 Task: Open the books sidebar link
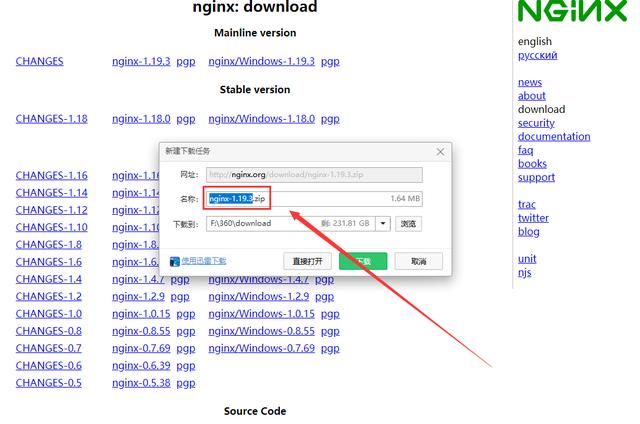pos(532,164)
